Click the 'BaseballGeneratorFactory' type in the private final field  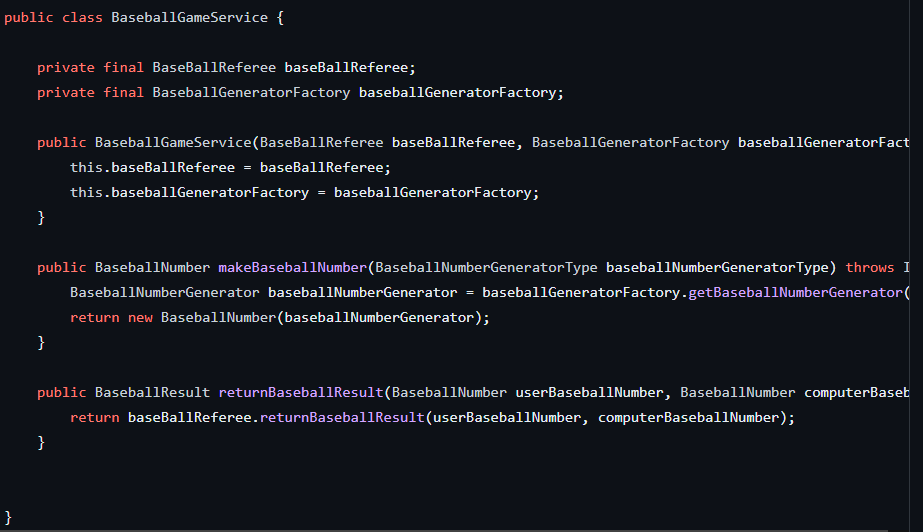[x=251, y=93]
